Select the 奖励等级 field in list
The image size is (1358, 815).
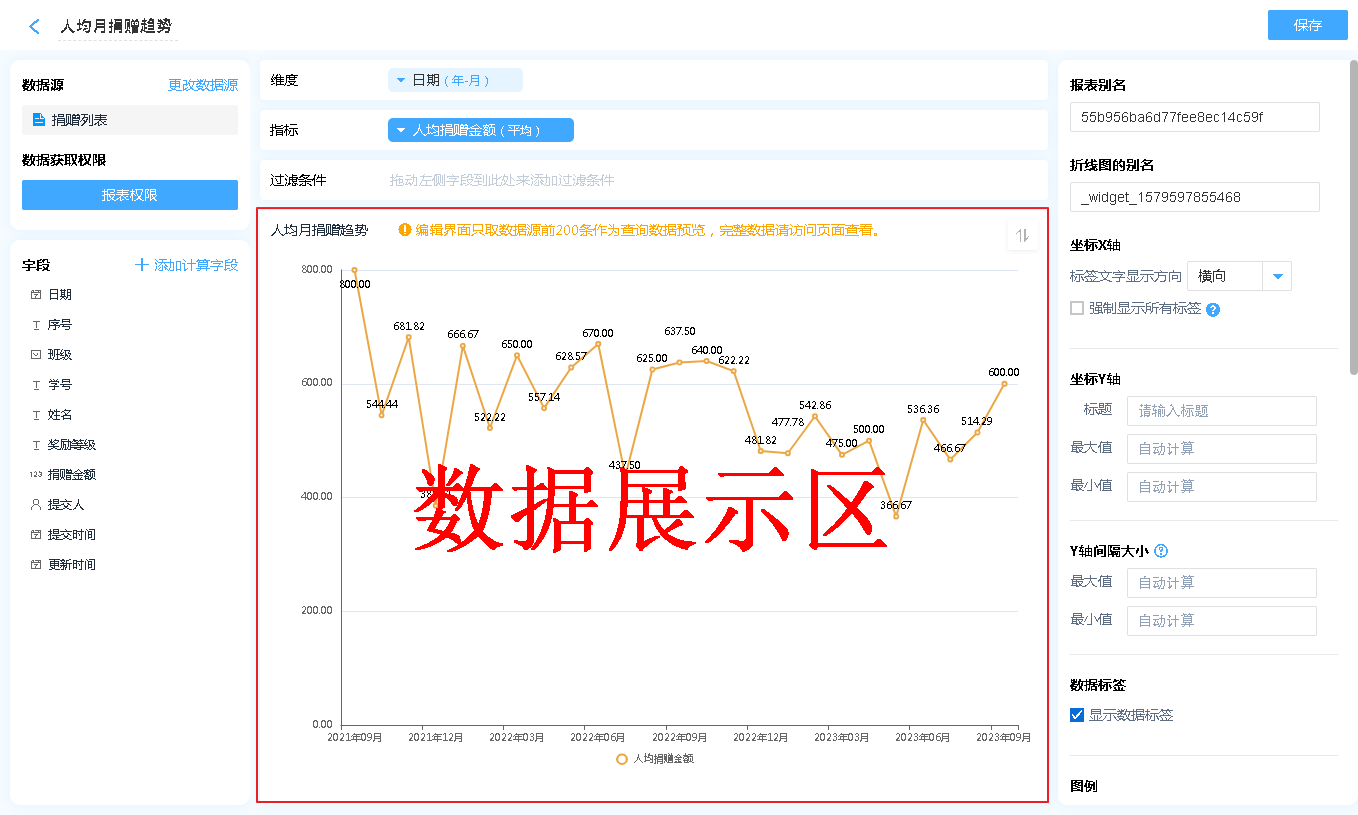click(x=71, y=445)
